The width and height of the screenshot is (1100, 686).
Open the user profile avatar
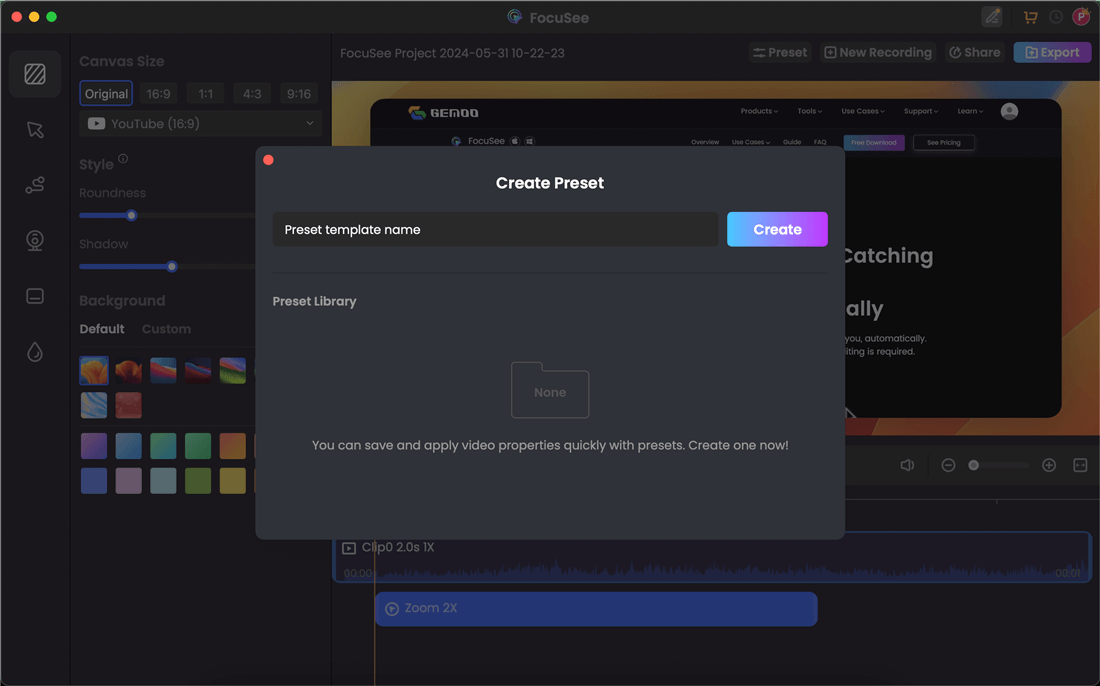pos(1081,17)
